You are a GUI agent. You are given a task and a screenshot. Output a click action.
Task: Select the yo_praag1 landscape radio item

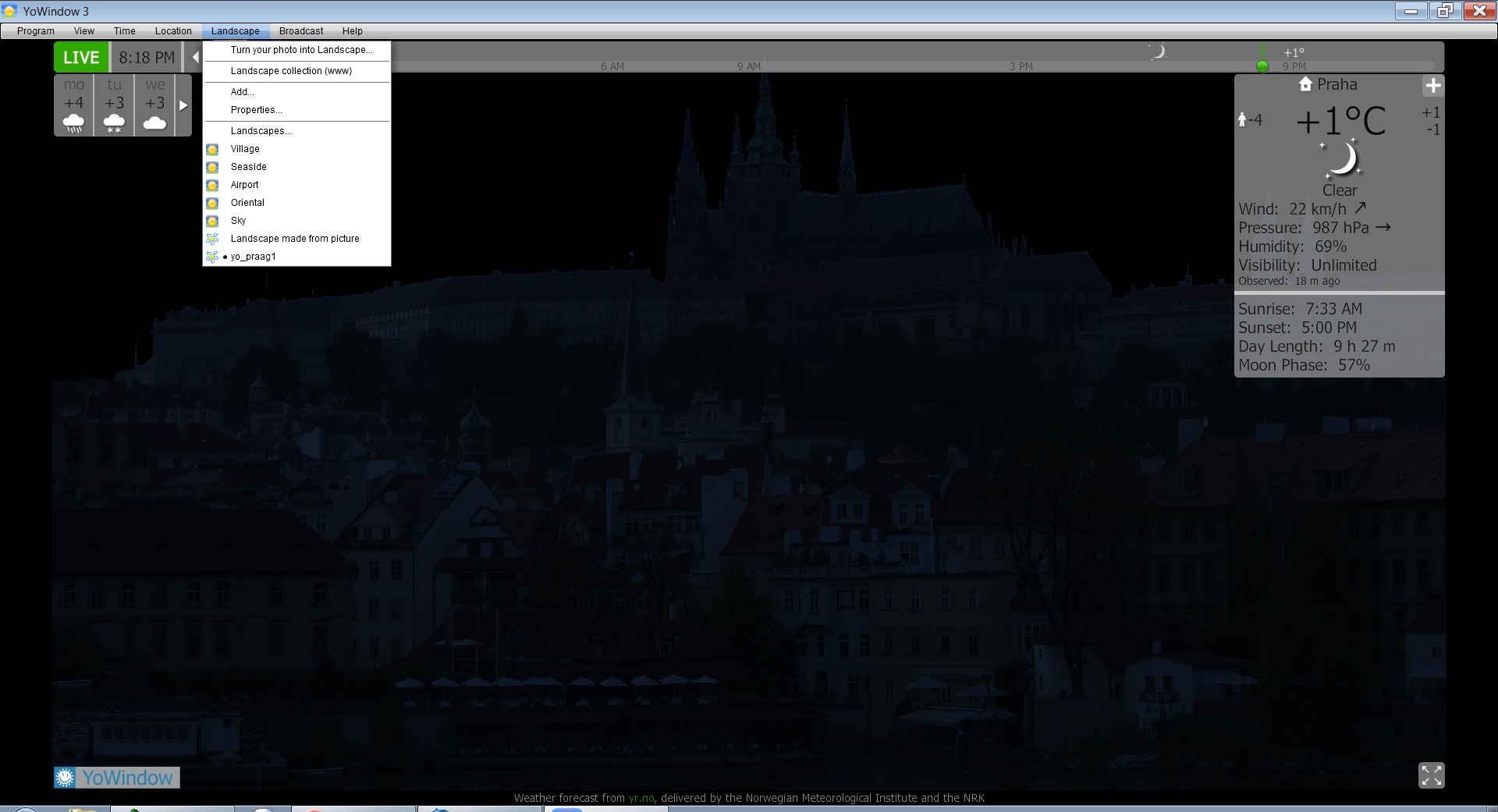coord(253,257)
